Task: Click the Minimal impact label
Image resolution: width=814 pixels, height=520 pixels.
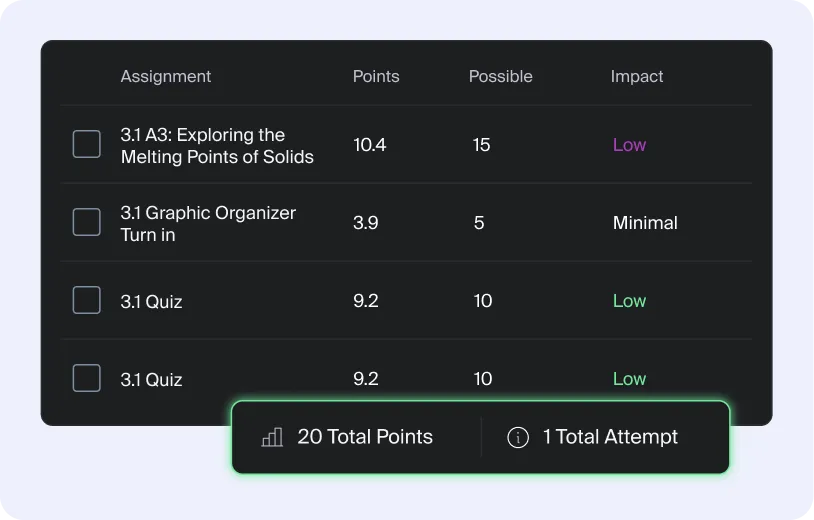Action: [x=645, y=223]
